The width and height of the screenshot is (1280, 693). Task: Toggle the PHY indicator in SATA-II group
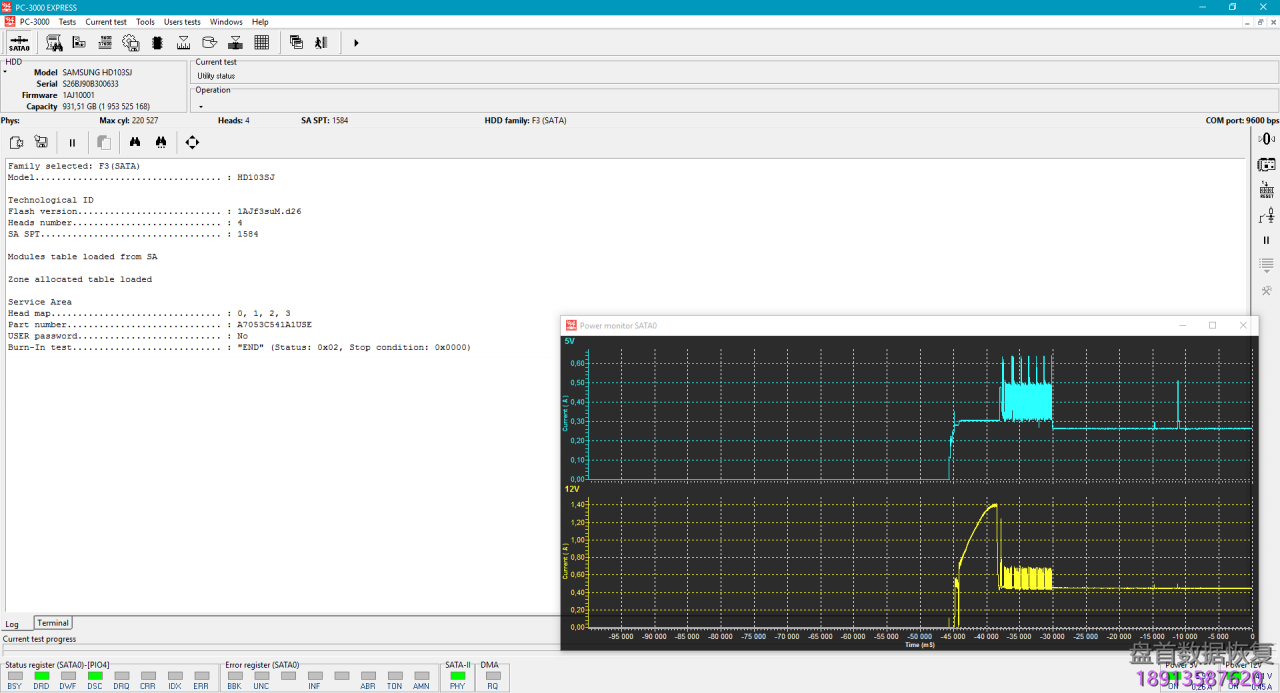457,677
